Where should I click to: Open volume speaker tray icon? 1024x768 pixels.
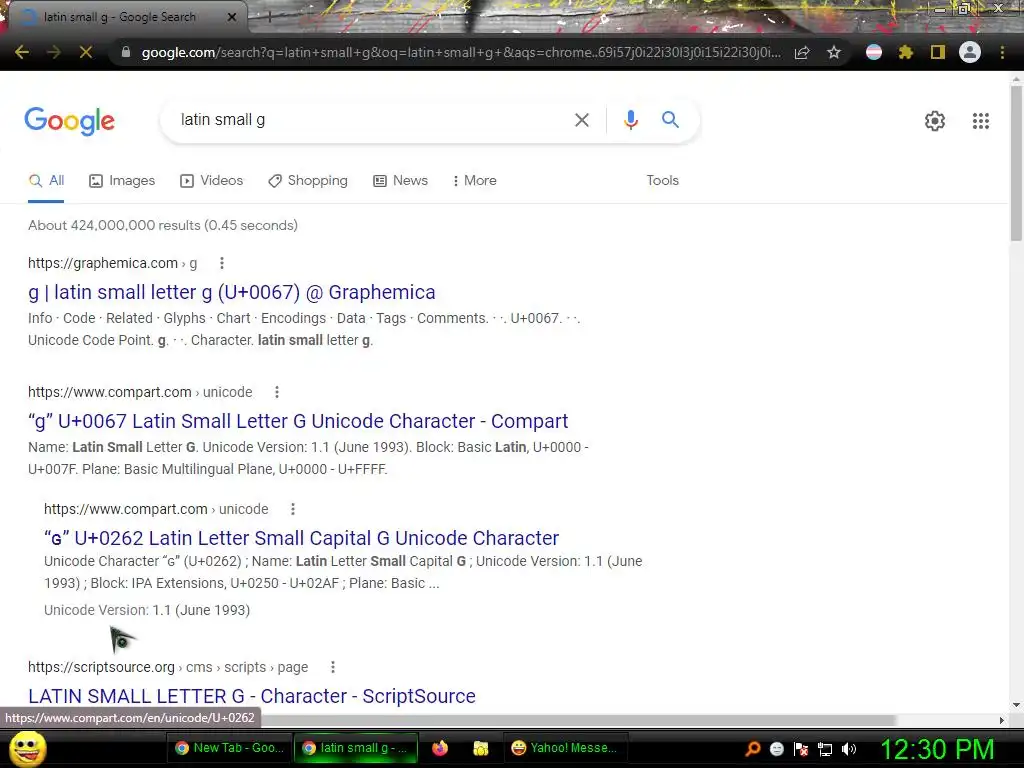tap(848, 749)
